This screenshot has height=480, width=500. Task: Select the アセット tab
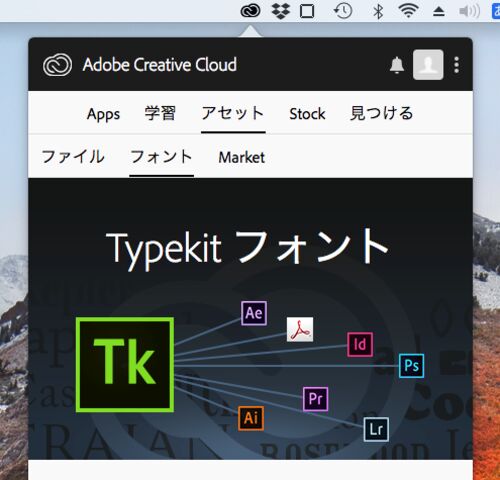point(233,113)
